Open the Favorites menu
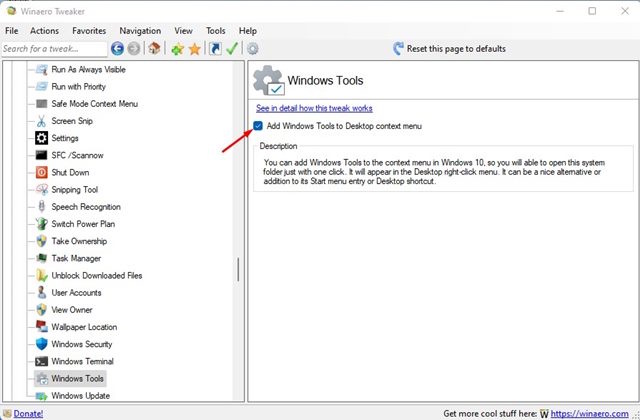This screenshot has width=640, height=420. click(x=89, y=31)
